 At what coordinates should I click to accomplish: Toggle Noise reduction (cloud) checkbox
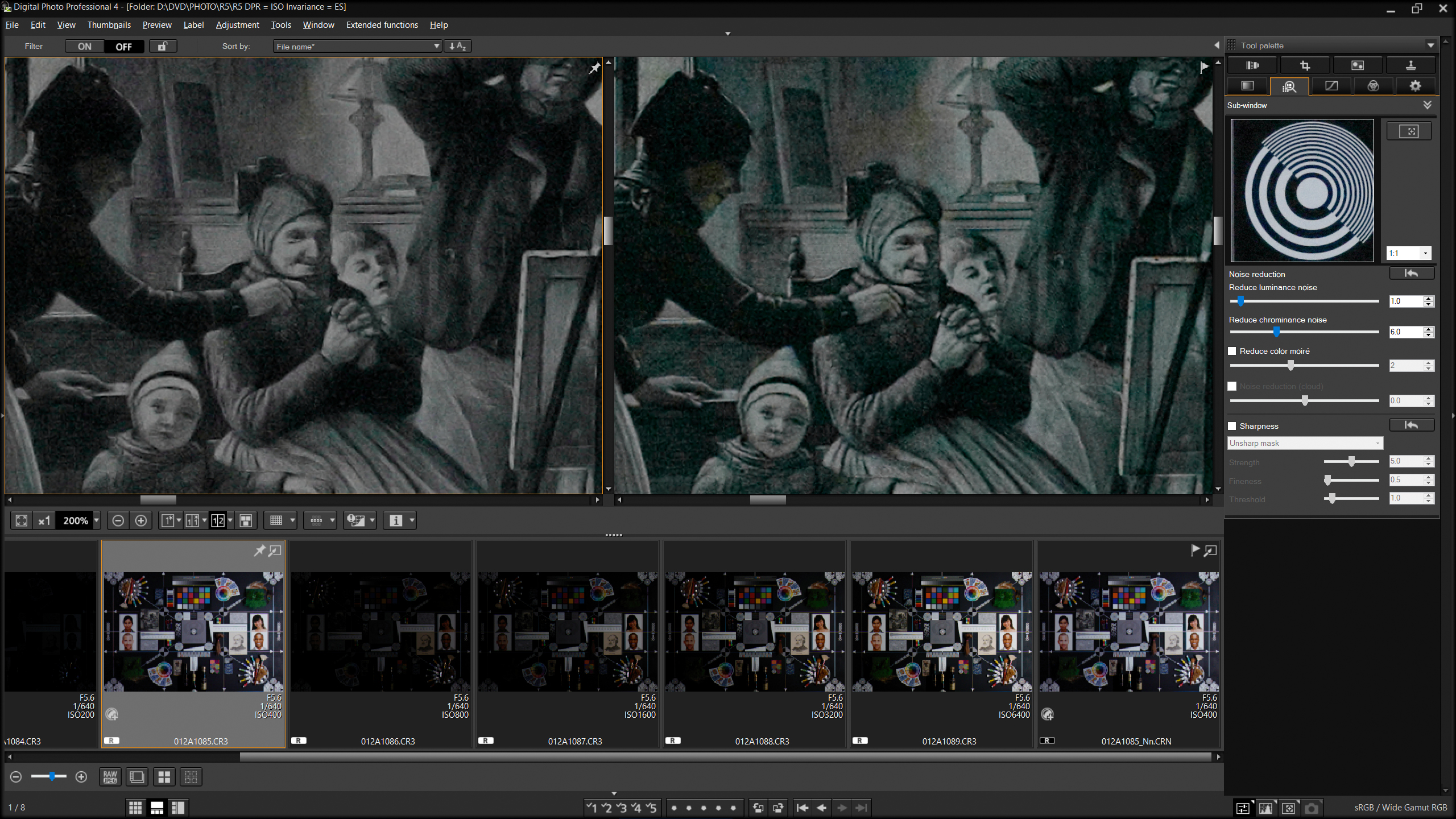1232,386
